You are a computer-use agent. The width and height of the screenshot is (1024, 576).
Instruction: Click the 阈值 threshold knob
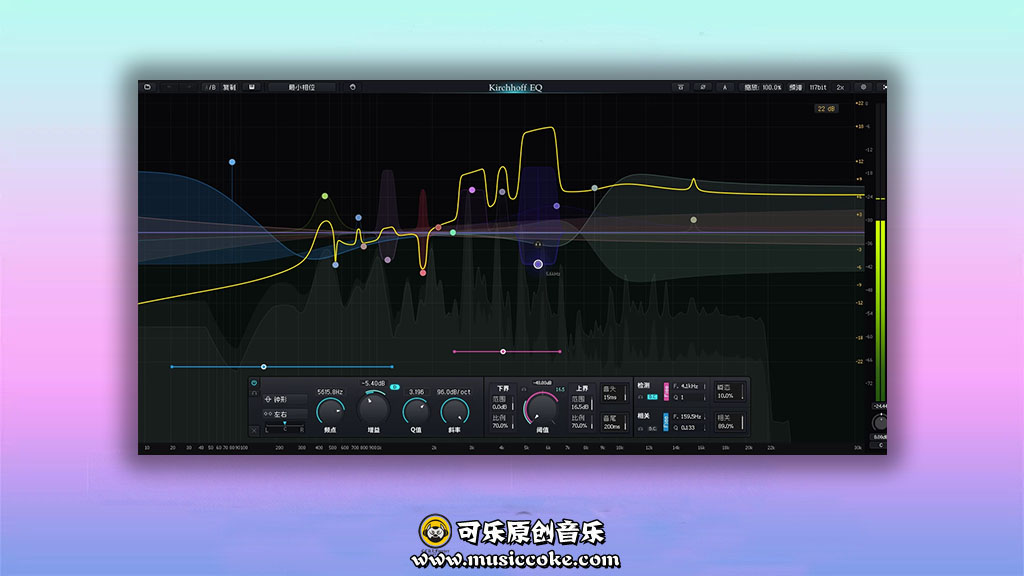(541, 409)
